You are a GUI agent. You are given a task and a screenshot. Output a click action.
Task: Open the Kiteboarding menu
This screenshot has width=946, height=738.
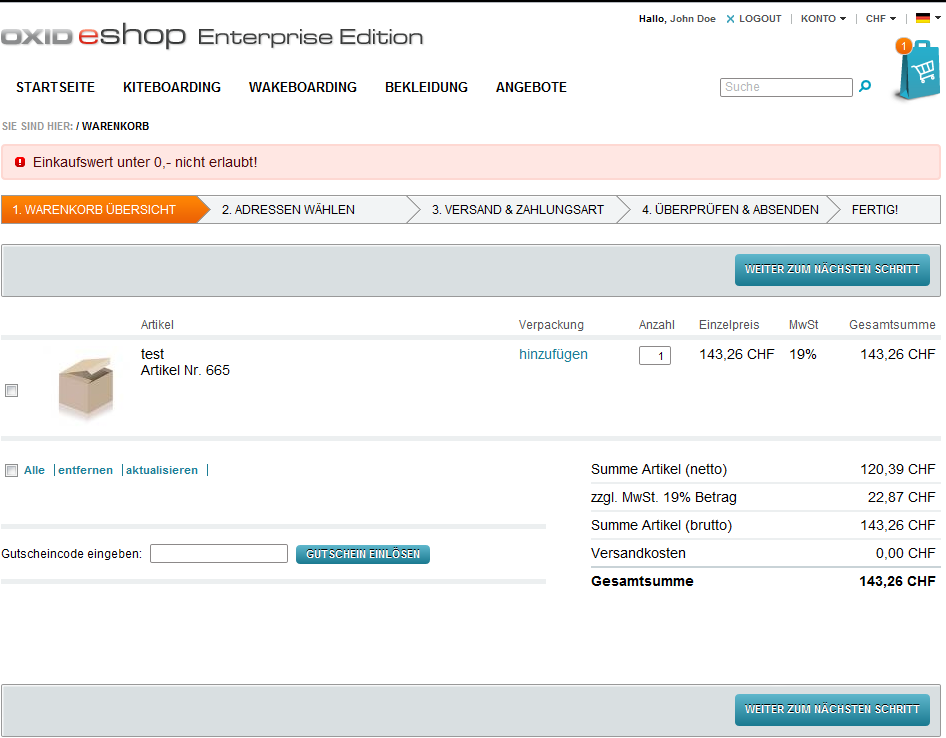pyautogui.click(x=172, y=87)
